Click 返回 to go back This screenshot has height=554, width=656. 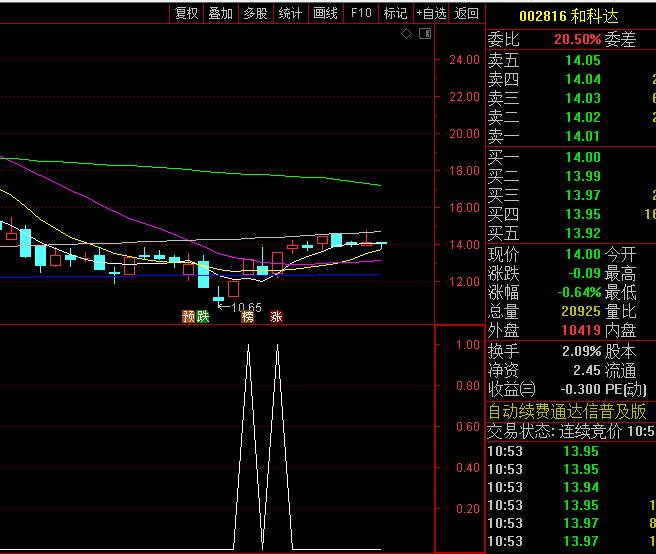coord(467,13)
